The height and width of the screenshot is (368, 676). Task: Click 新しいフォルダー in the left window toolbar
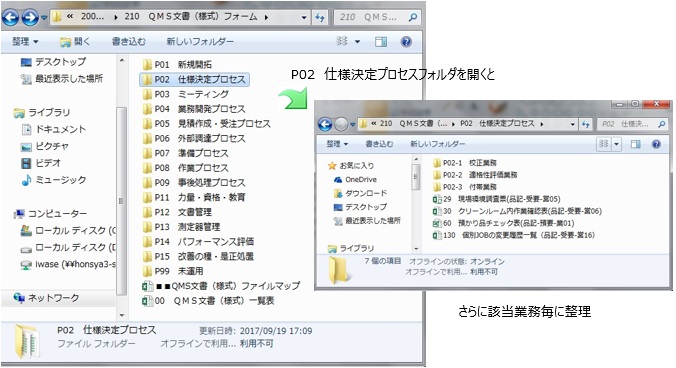click(x=200, y=41)
